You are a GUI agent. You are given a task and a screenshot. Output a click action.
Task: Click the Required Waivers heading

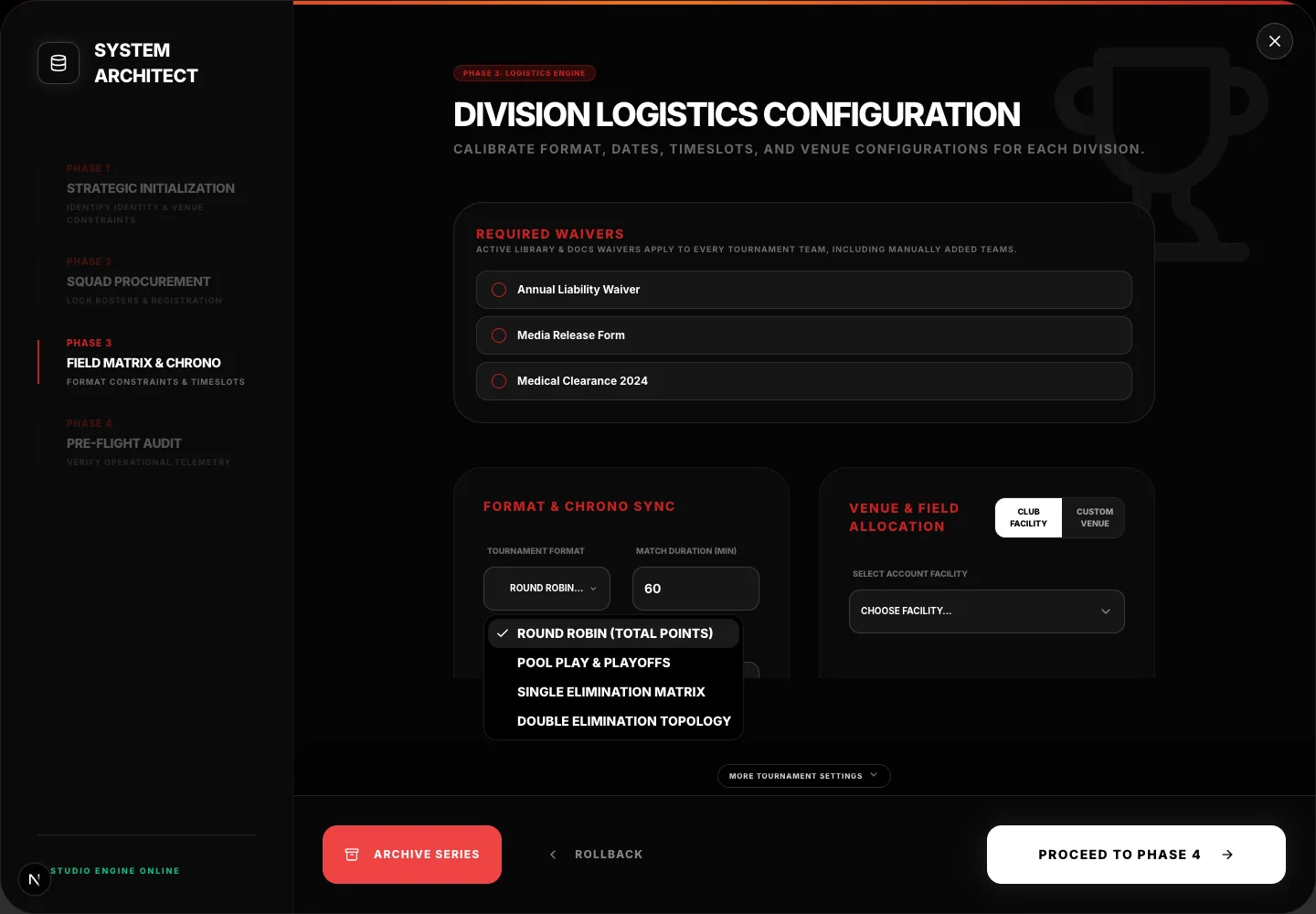[x=550, y=234]
